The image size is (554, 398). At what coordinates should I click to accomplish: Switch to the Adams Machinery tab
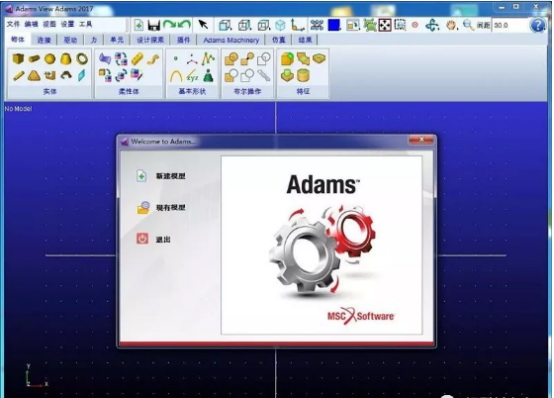(x=231, y=40)
